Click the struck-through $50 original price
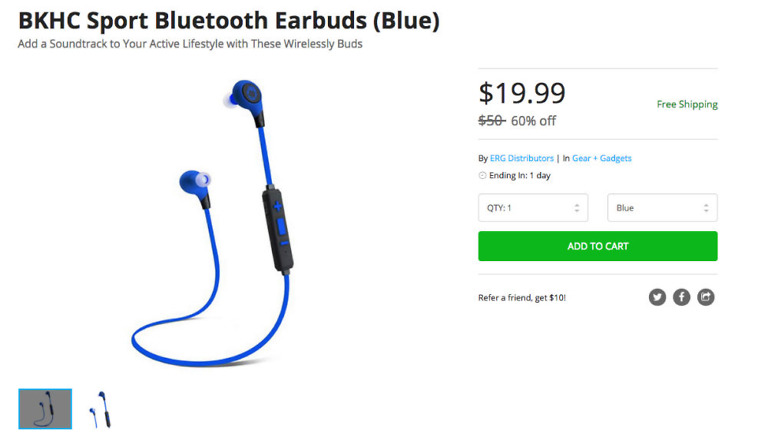The height and width of the screenshot is (437, 768). click(x=491, y=121)
